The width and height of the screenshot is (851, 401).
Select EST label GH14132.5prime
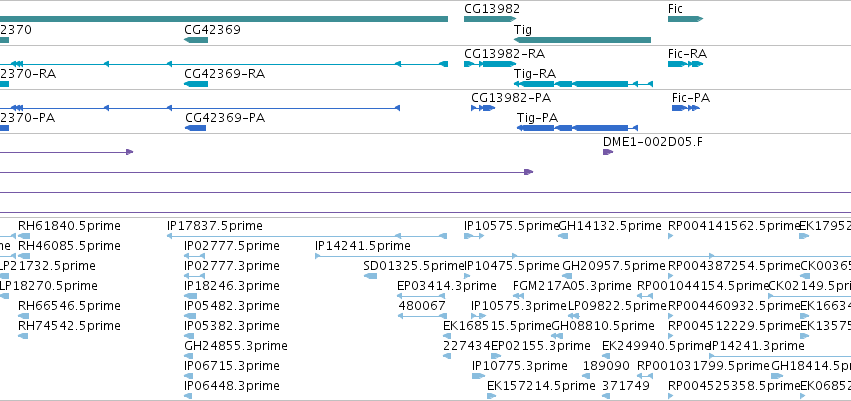pos(610,226)
